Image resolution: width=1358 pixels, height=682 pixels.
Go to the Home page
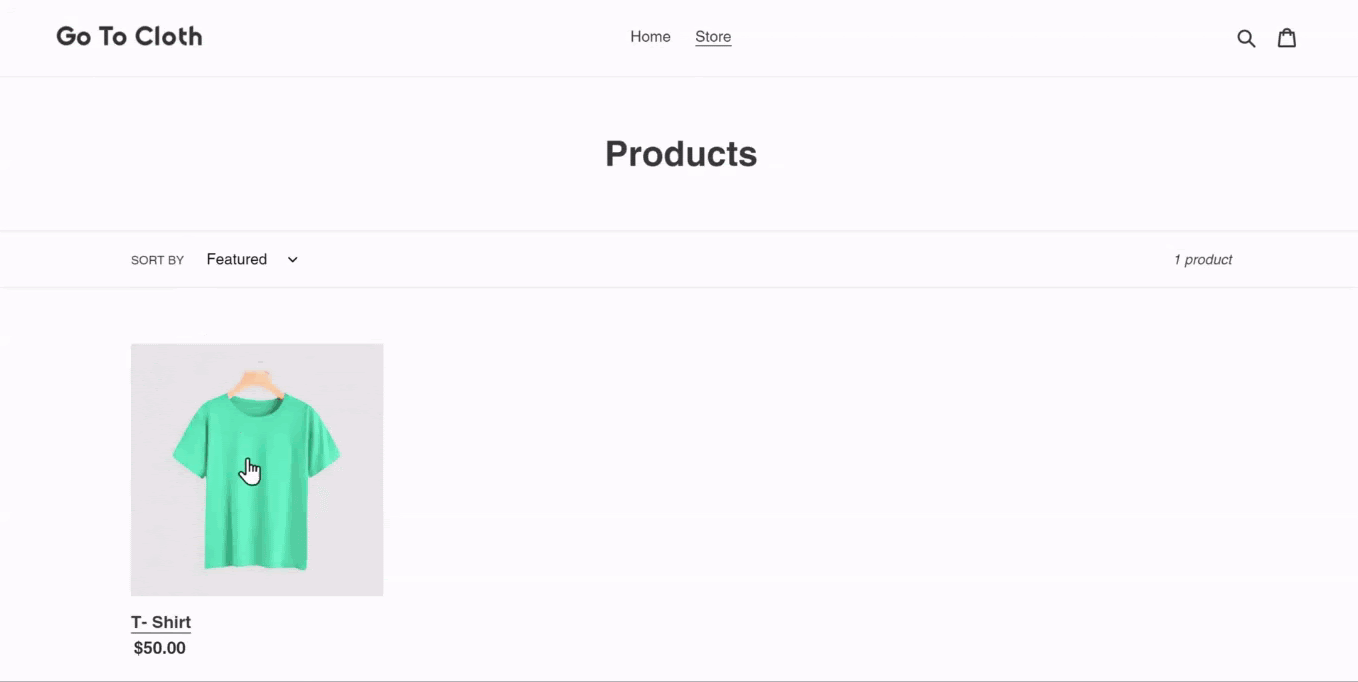(650, 37)
